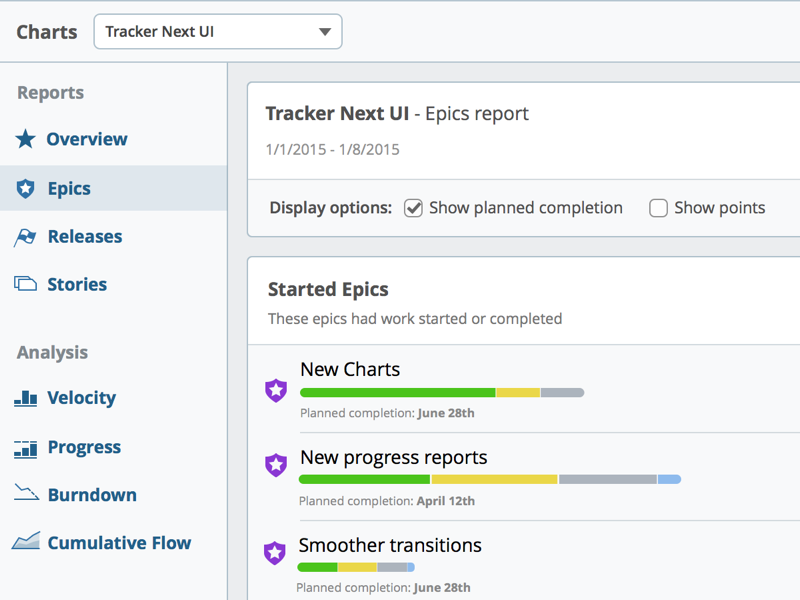
Task: Click green segment of New Charts progress bar
Action: pyautogui.click(x=397, y=392)
